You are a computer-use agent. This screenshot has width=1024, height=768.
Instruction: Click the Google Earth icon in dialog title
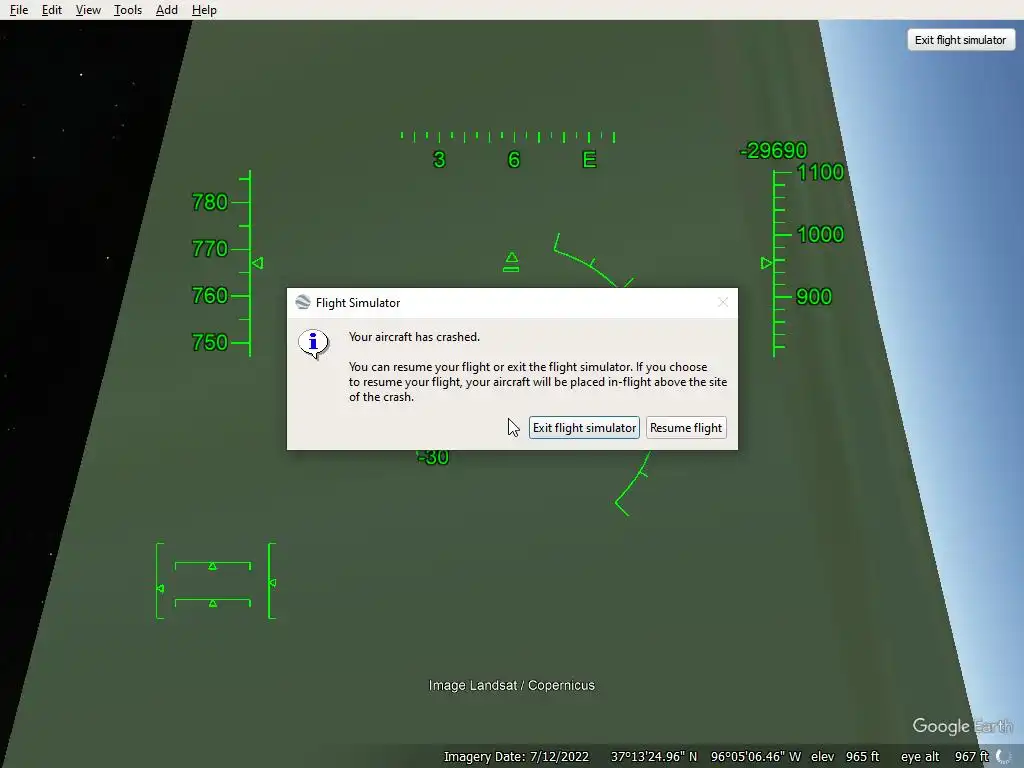tap(302, 302)
